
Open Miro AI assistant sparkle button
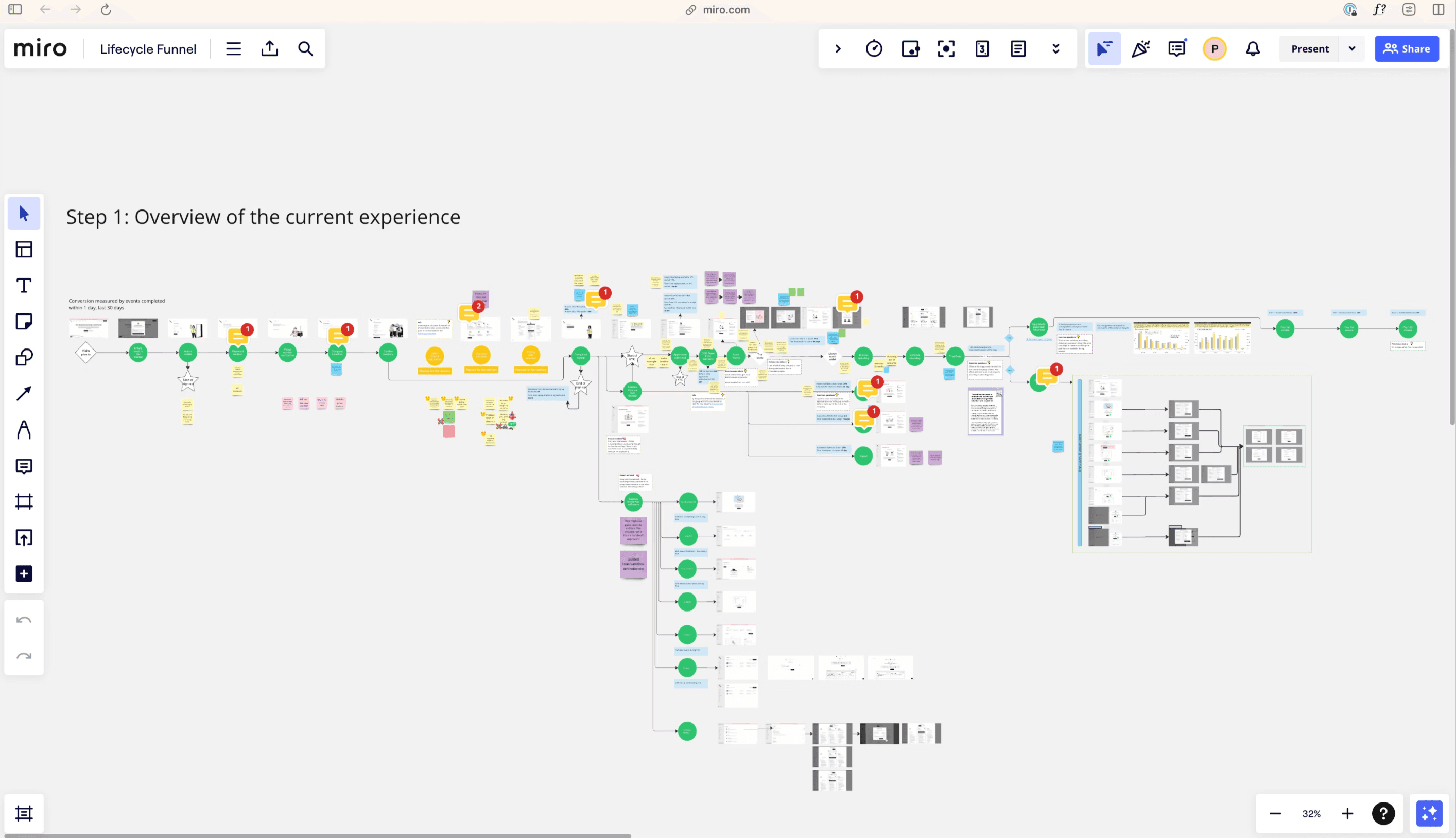coord(1429,813)
